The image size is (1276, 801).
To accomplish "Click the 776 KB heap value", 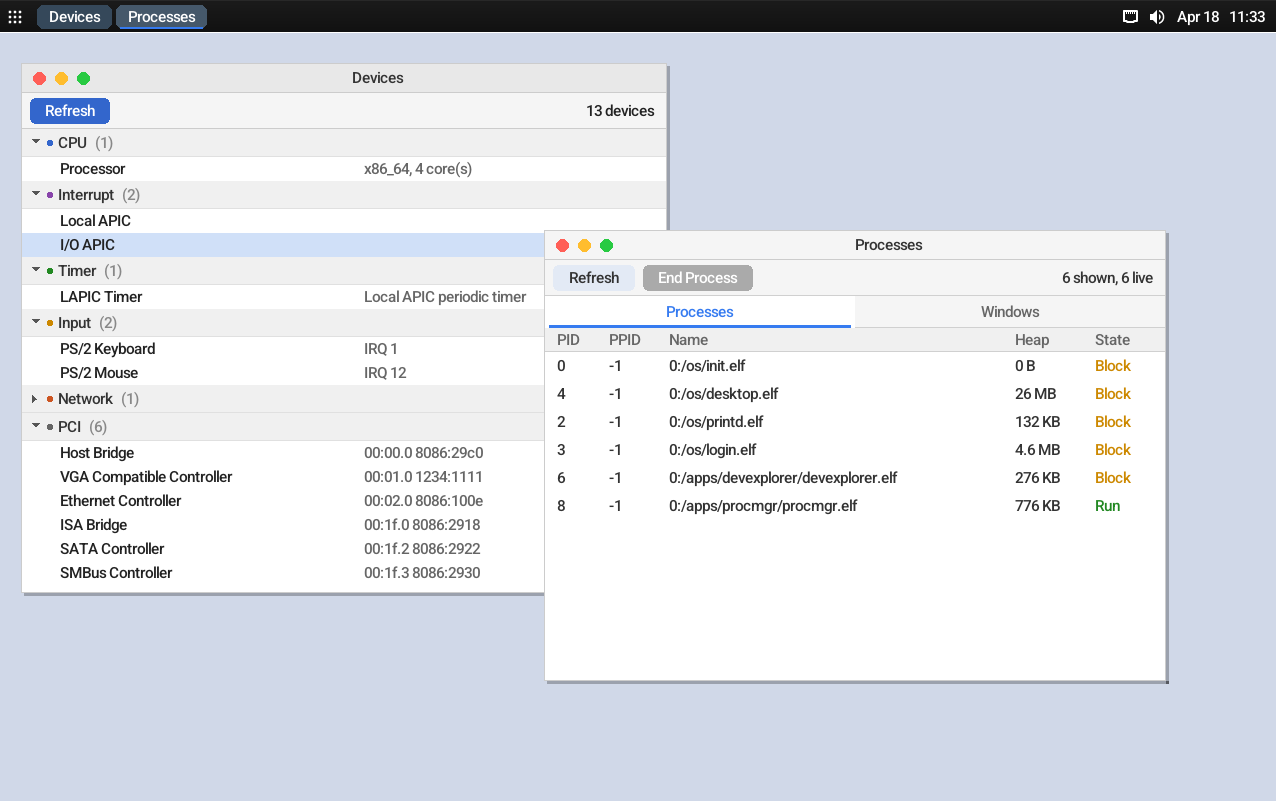I will [x=1037, y=506].
